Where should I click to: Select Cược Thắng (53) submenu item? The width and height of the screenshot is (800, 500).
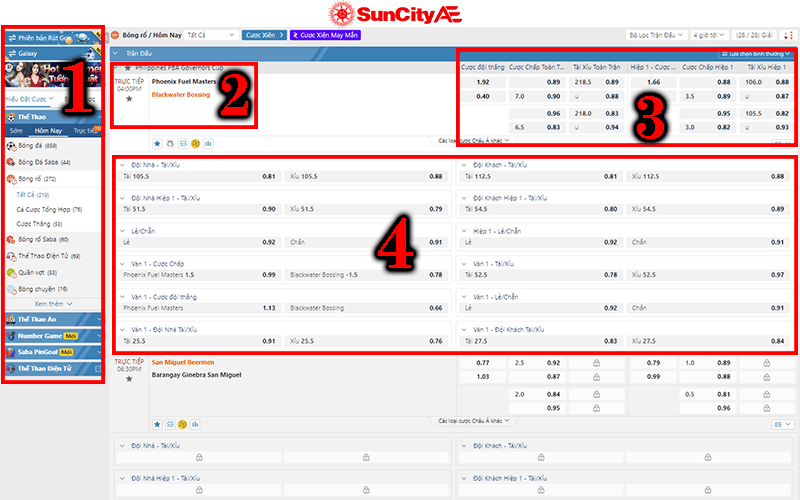point(39,224)
